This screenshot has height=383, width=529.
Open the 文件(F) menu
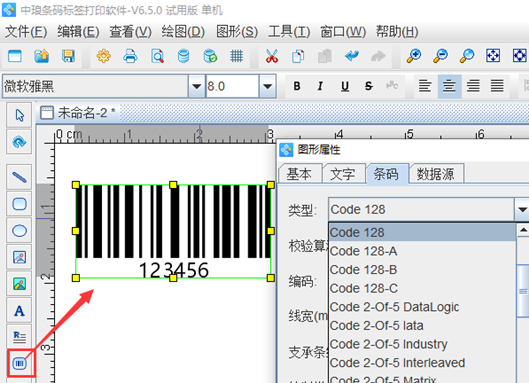point(26,32)
